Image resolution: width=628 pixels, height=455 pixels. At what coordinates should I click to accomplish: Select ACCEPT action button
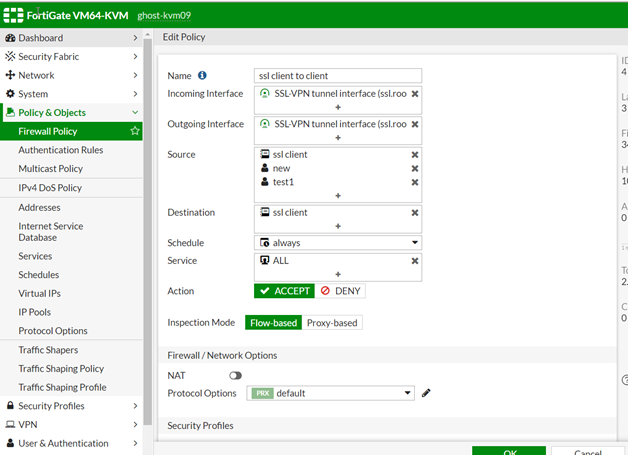click(x=284, y=291)
